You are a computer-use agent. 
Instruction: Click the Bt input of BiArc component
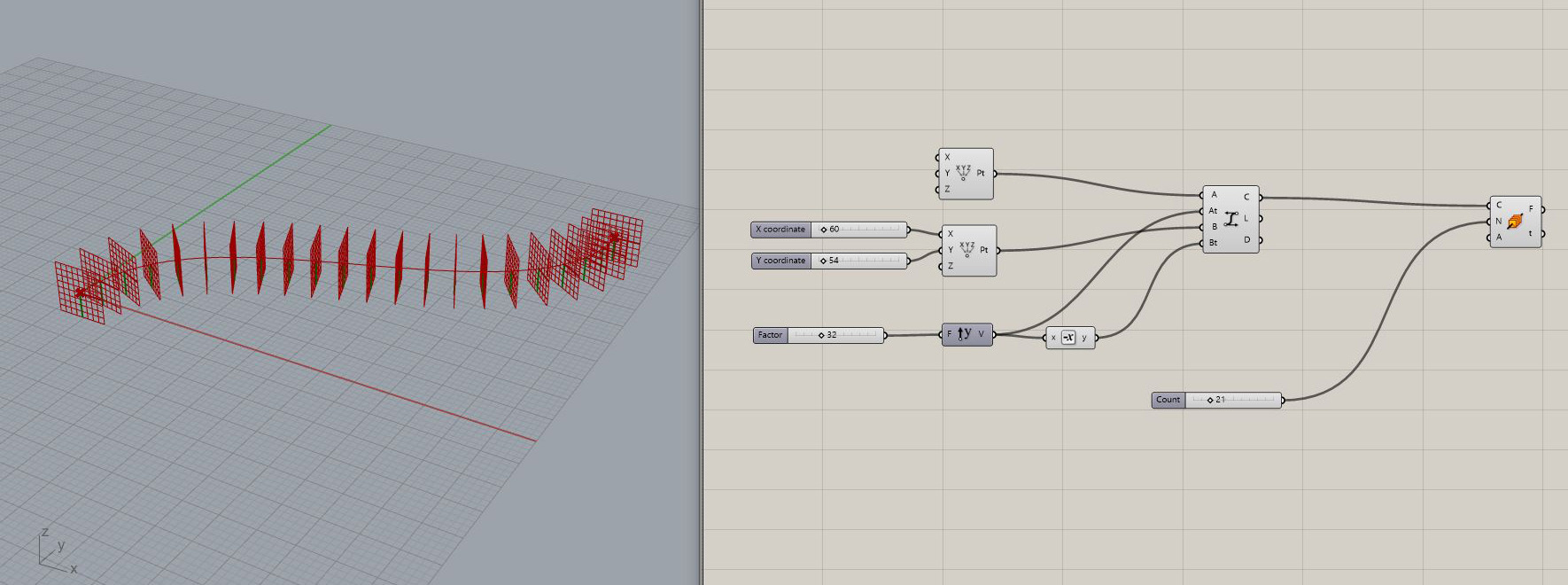[1213, 243]
